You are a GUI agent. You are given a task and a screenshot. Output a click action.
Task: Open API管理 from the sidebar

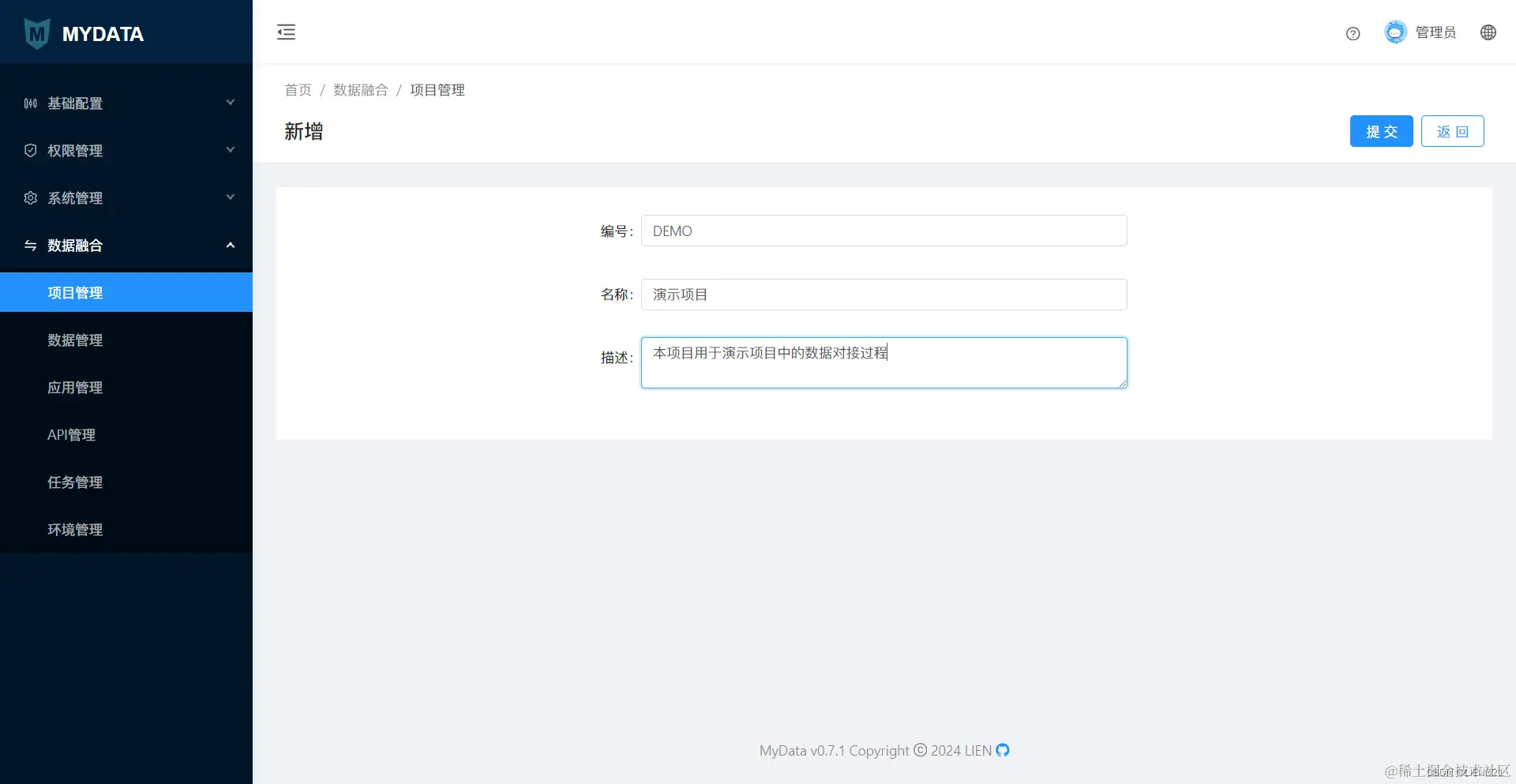point(70,434)
